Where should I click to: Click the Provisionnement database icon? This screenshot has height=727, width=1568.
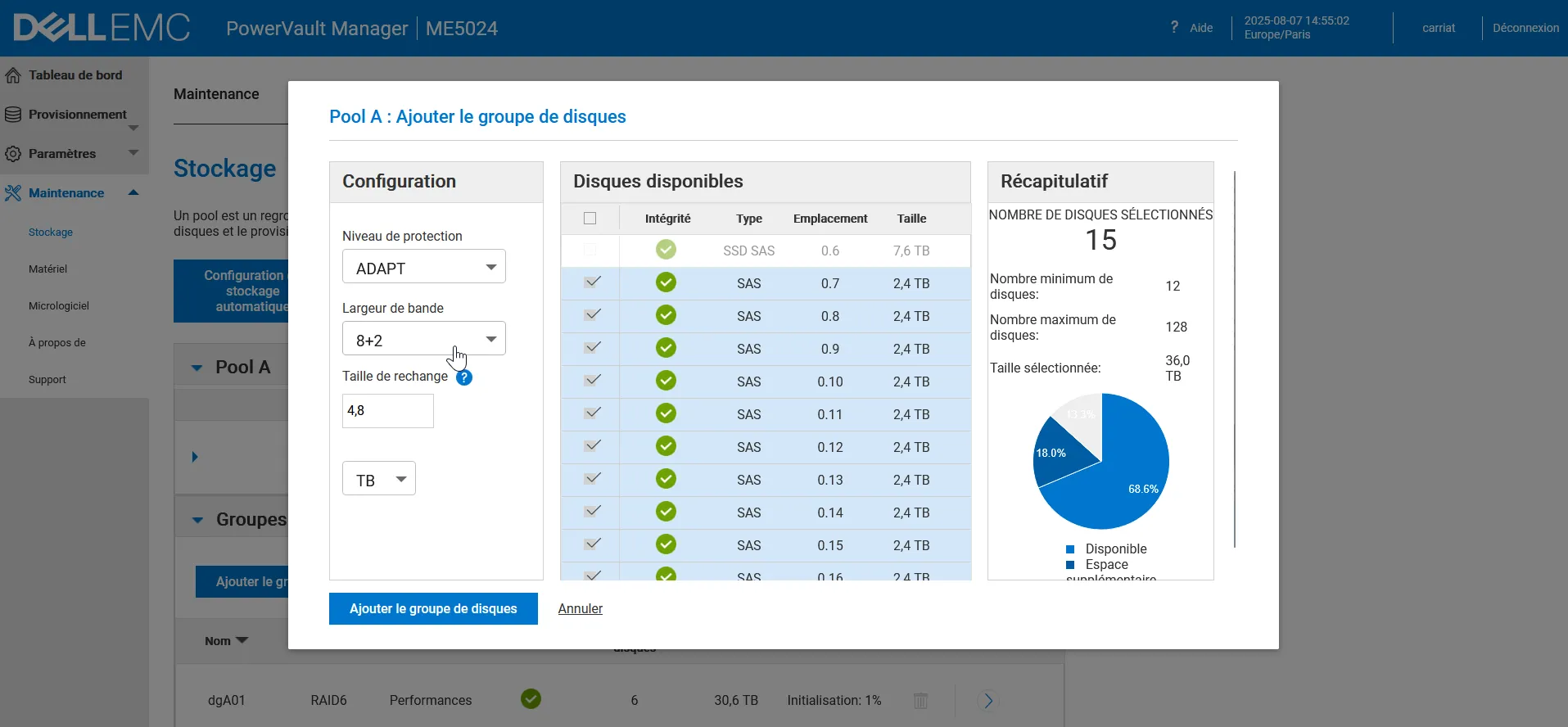point(13,115)
